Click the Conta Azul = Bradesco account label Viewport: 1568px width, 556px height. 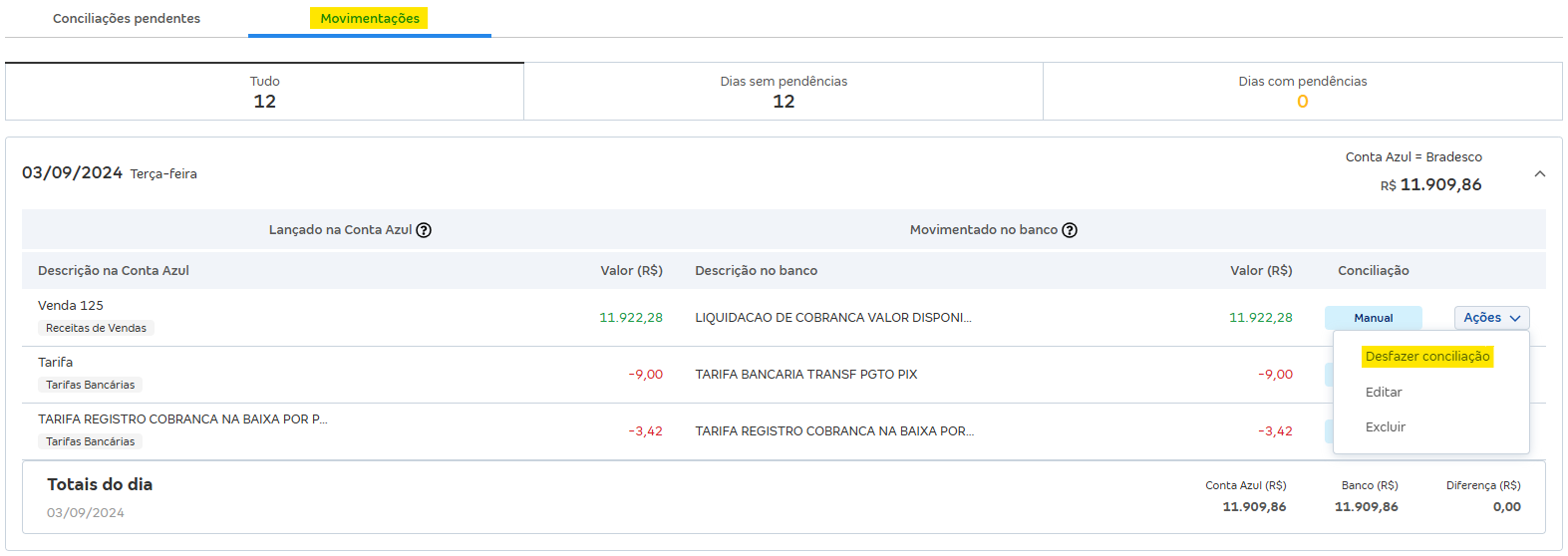point(1413,157)
